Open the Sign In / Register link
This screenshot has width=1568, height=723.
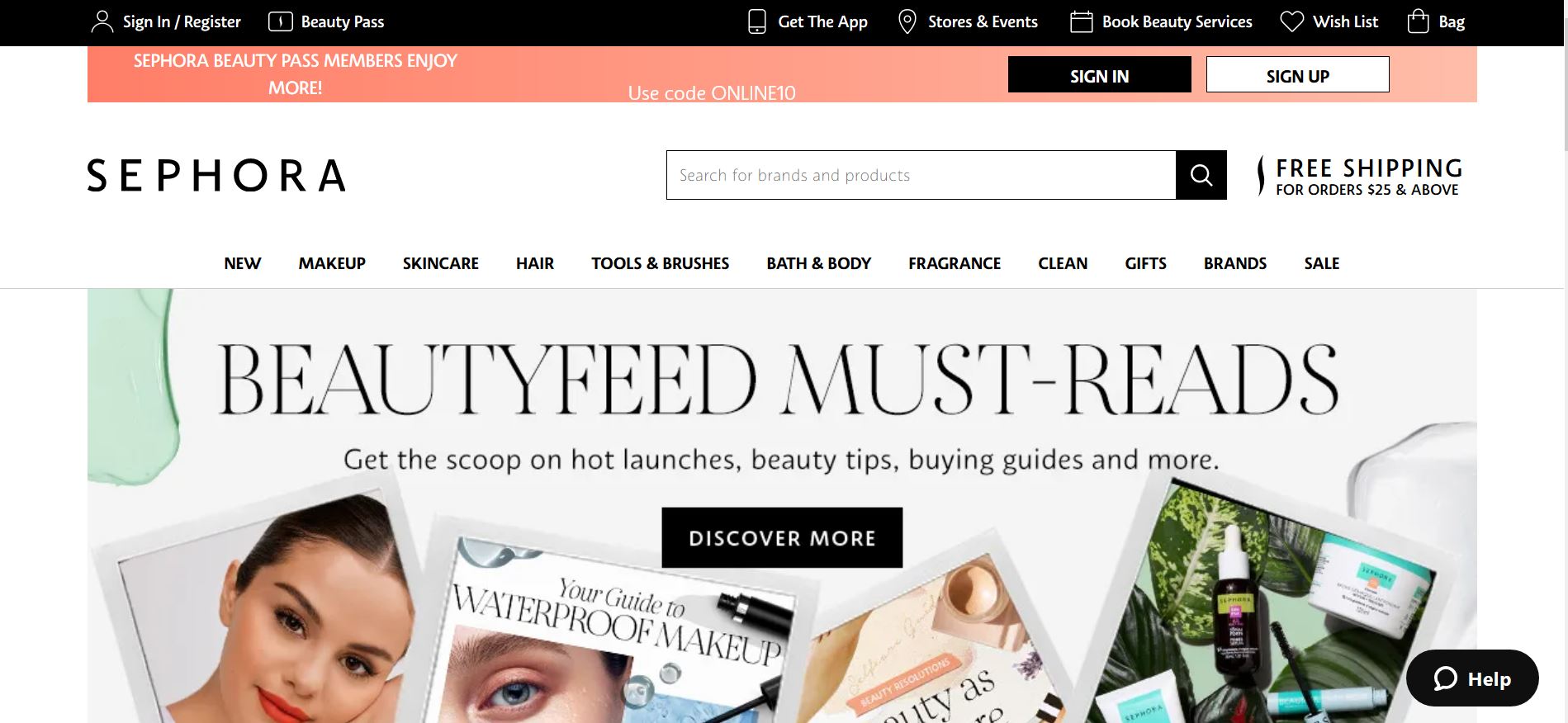pos(182,21)
